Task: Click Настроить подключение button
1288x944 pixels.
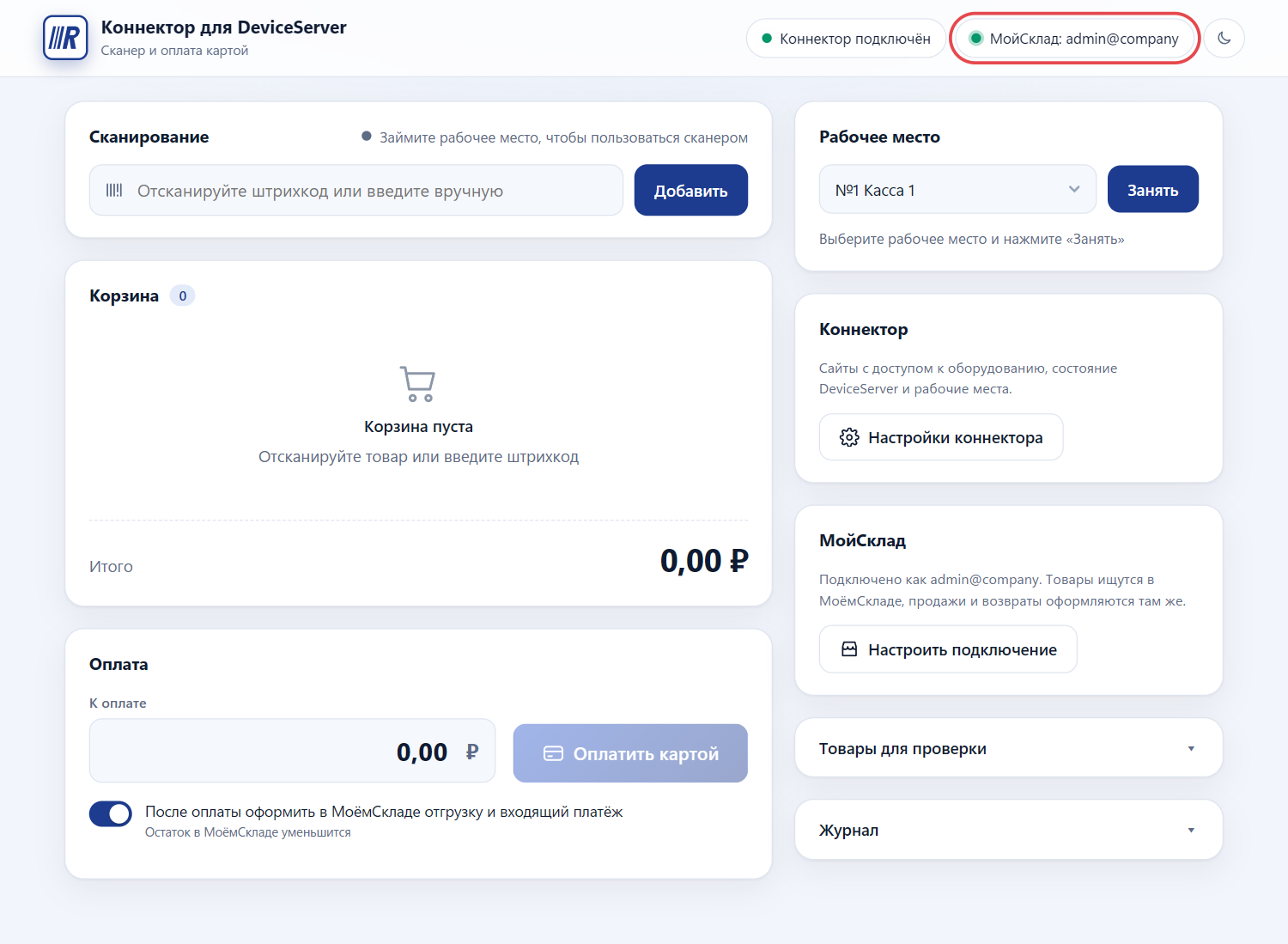Action: pyautogui.click(x=948, y=649)
